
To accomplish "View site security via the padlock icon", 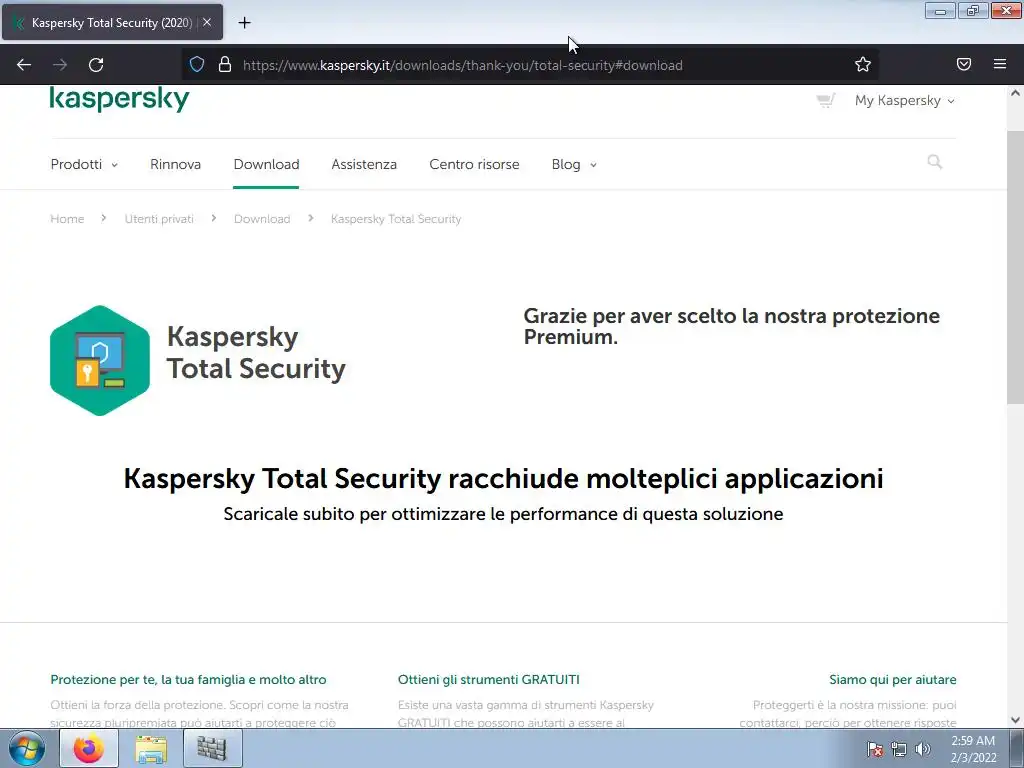I will tap(225, 65).
